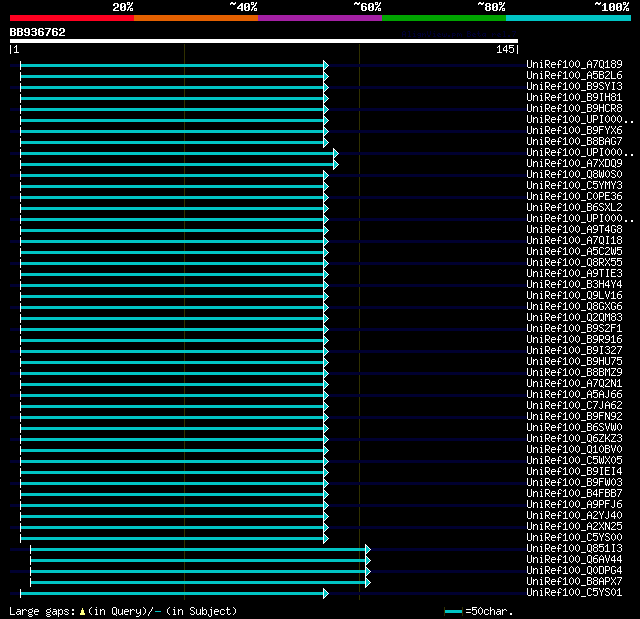Click the arrowhead on the UniRef100_A7XDQ9 alignment bar
The width and height of the screenshot is (640, 619).
tap(336, 164)
